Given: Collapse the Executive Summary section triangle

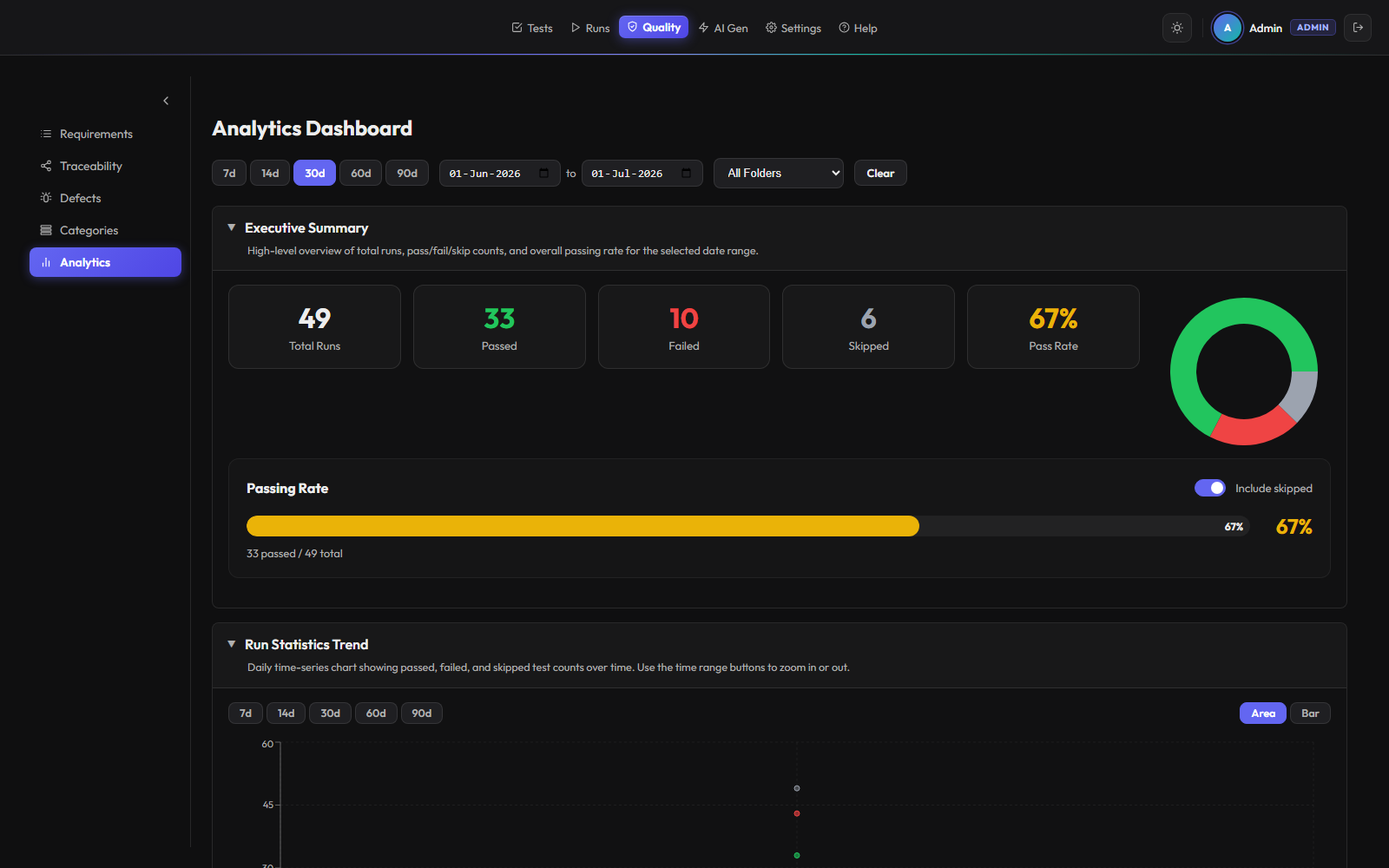Looking at the screenshot, I should (232, 227).
